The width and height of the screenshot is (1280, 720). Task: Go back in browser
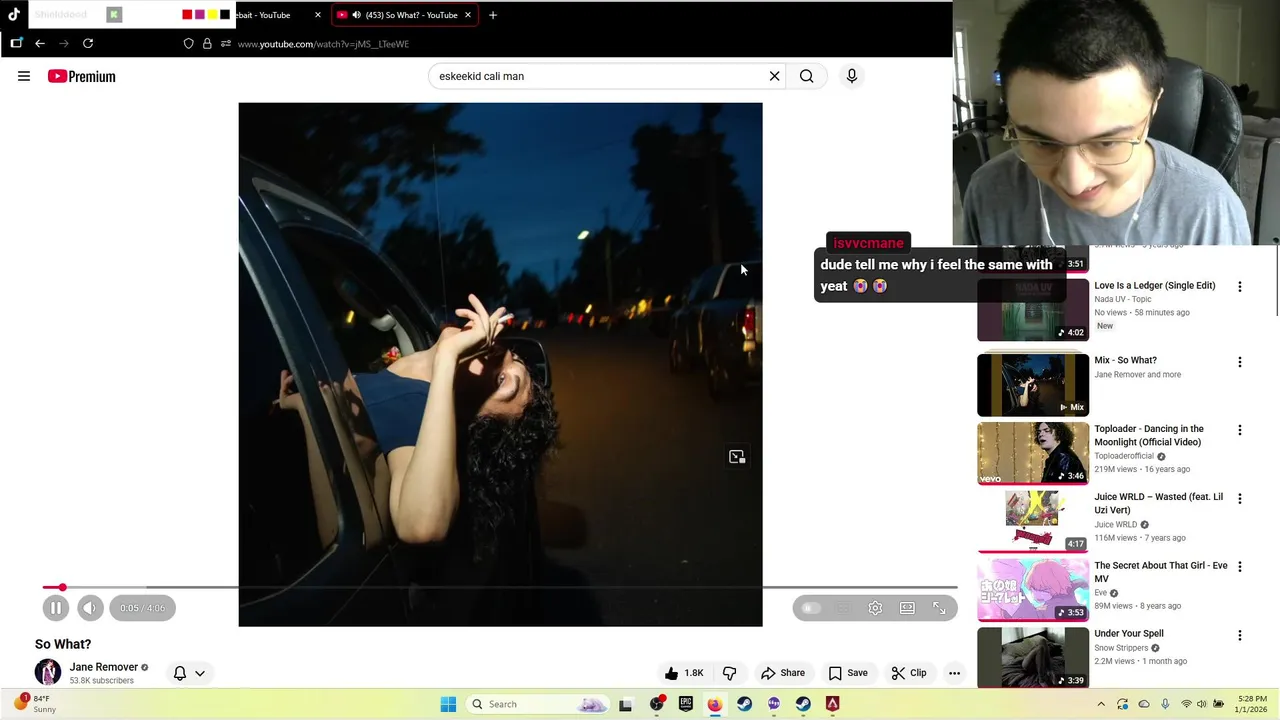[40, 43]
